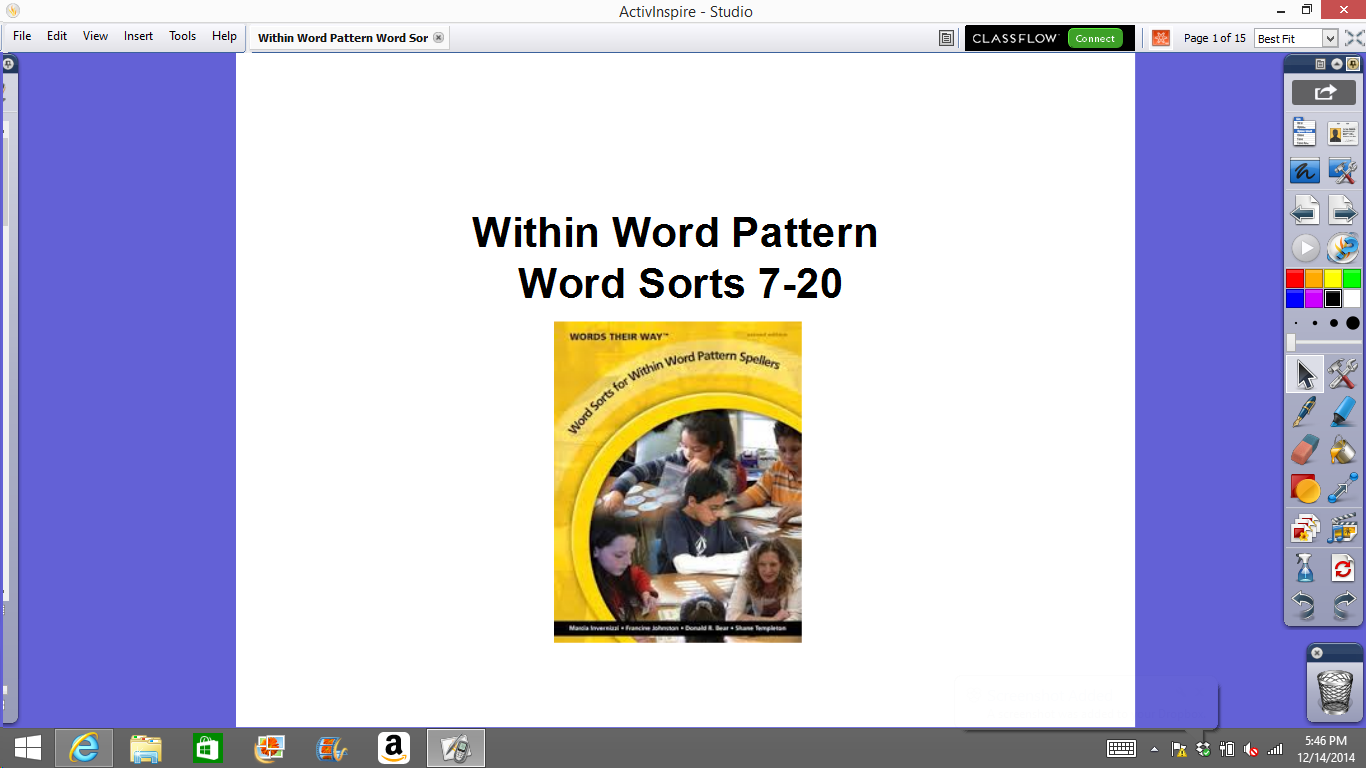The width and height of the screenshot is (1366, 768).
Task: Close the Within Word Pattern flipchart tab
Action: 439,38
